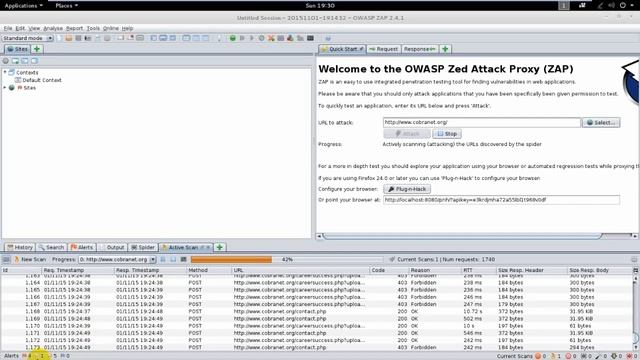This screenshot has width=640, height=360.
Task: Open the Output tab
Action: click(x=112, y=247)
